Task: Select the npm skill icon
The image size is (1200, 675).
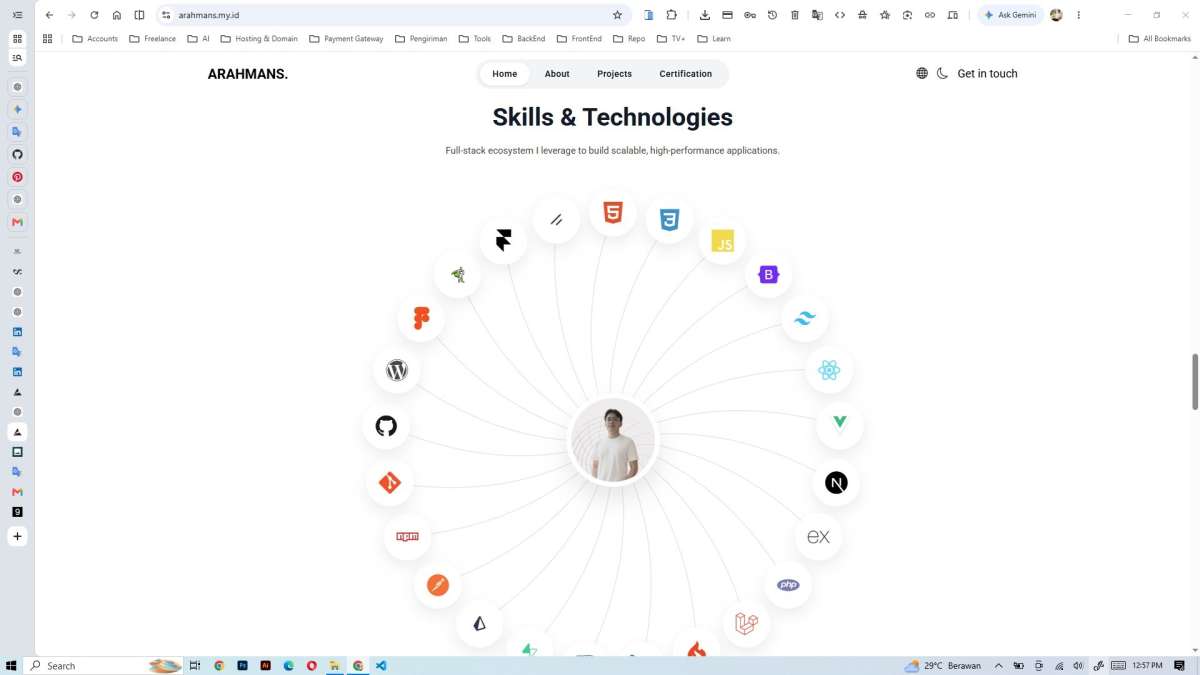Action: pos(407,537)
